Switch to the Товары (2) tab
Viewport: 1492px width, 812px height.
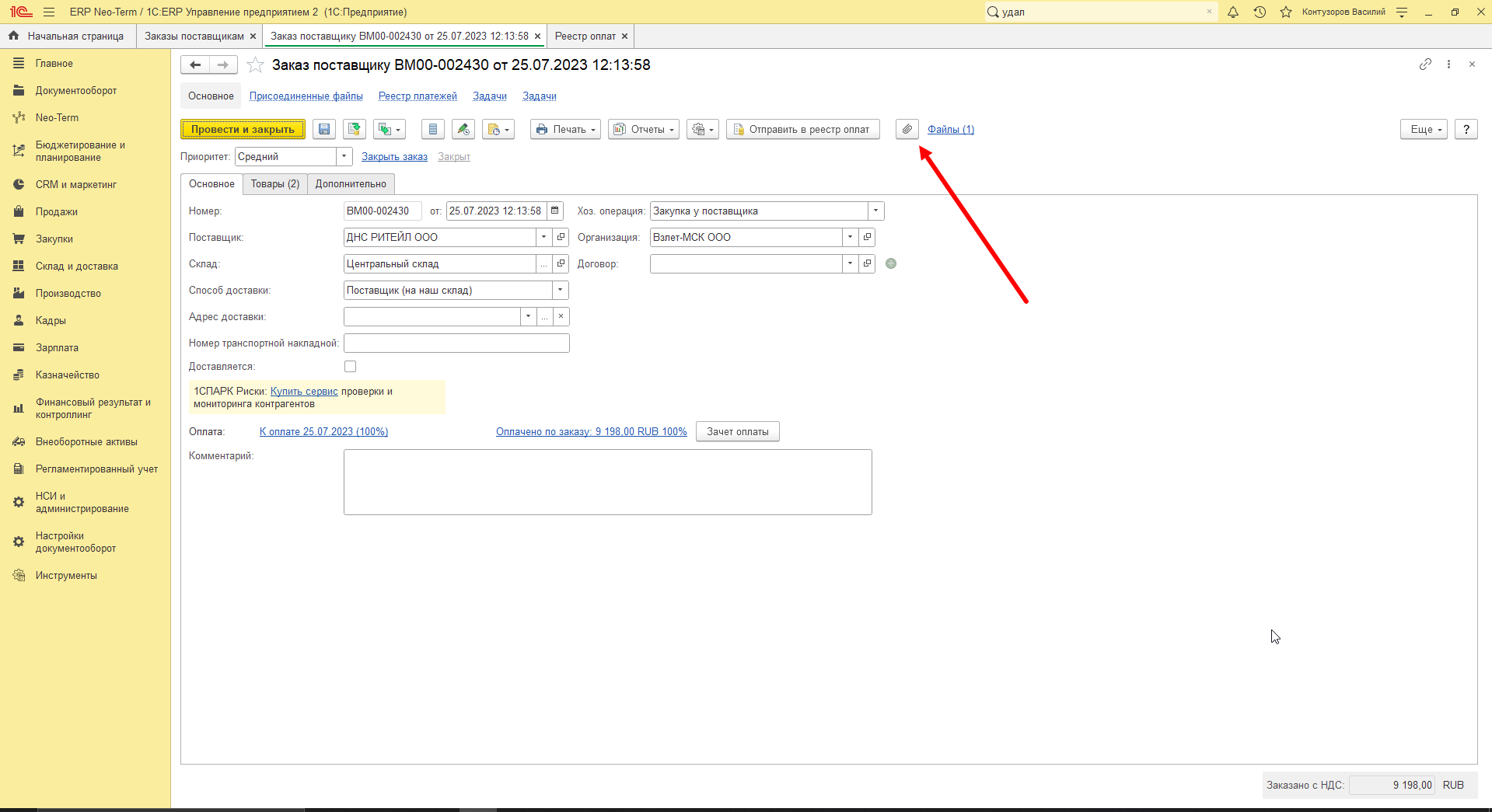pos(275,184)
